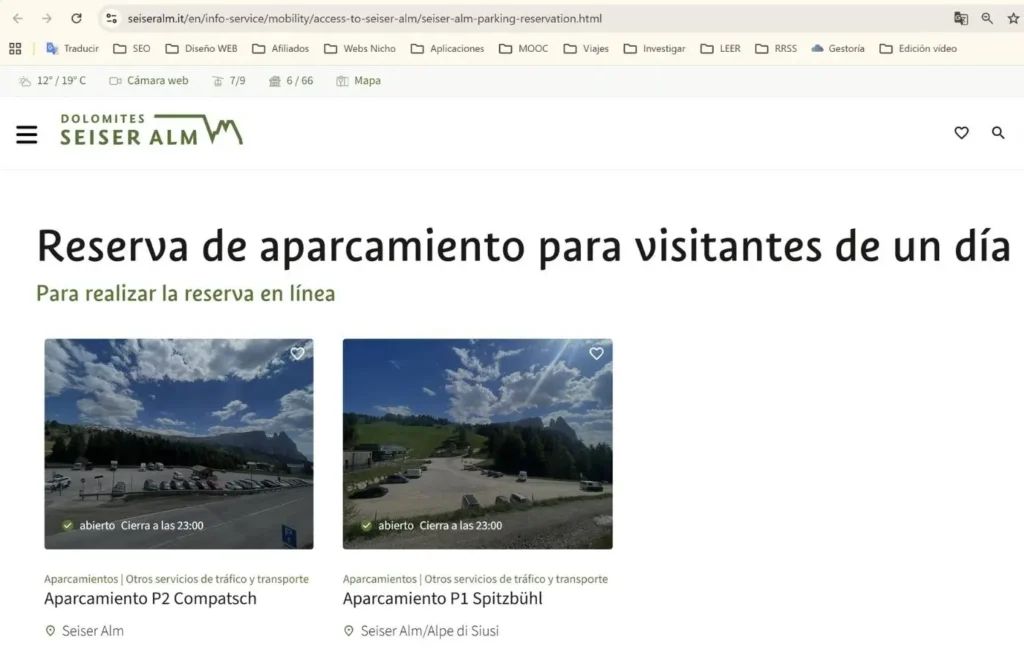The height and width of the screenshot is (658, 1024).
Task: Favorite the P2 Compatsch parking card heart
Action: click(297, 353)
